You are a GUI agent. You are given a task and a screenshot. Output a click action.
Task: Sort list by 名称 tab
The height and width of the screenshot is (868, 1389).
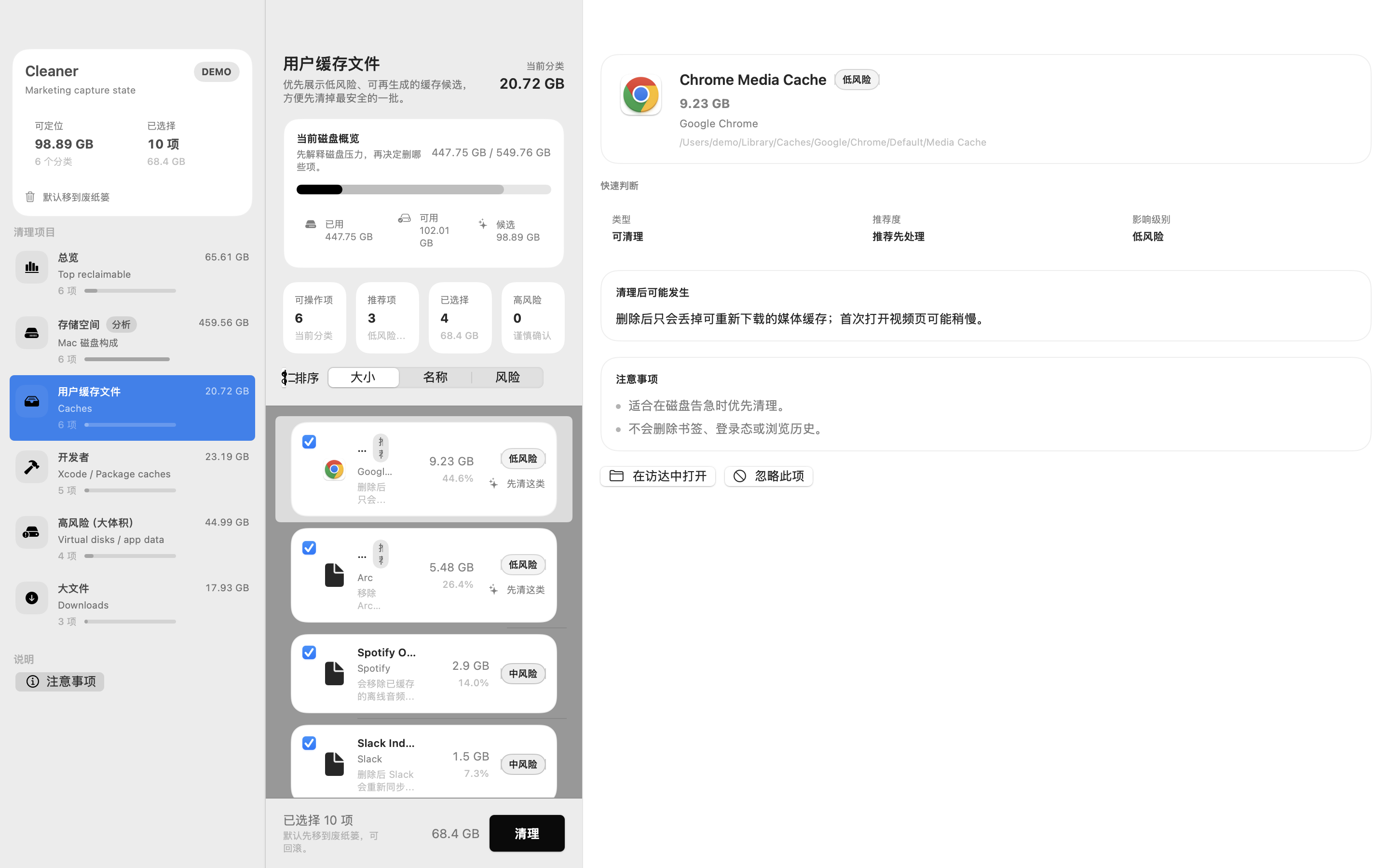[x=435, y=377]
